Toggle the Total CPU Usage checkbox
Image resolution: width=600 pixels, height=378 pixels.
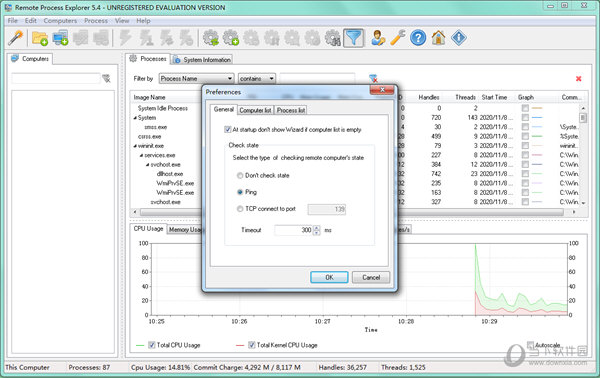[x=152, y=345]
